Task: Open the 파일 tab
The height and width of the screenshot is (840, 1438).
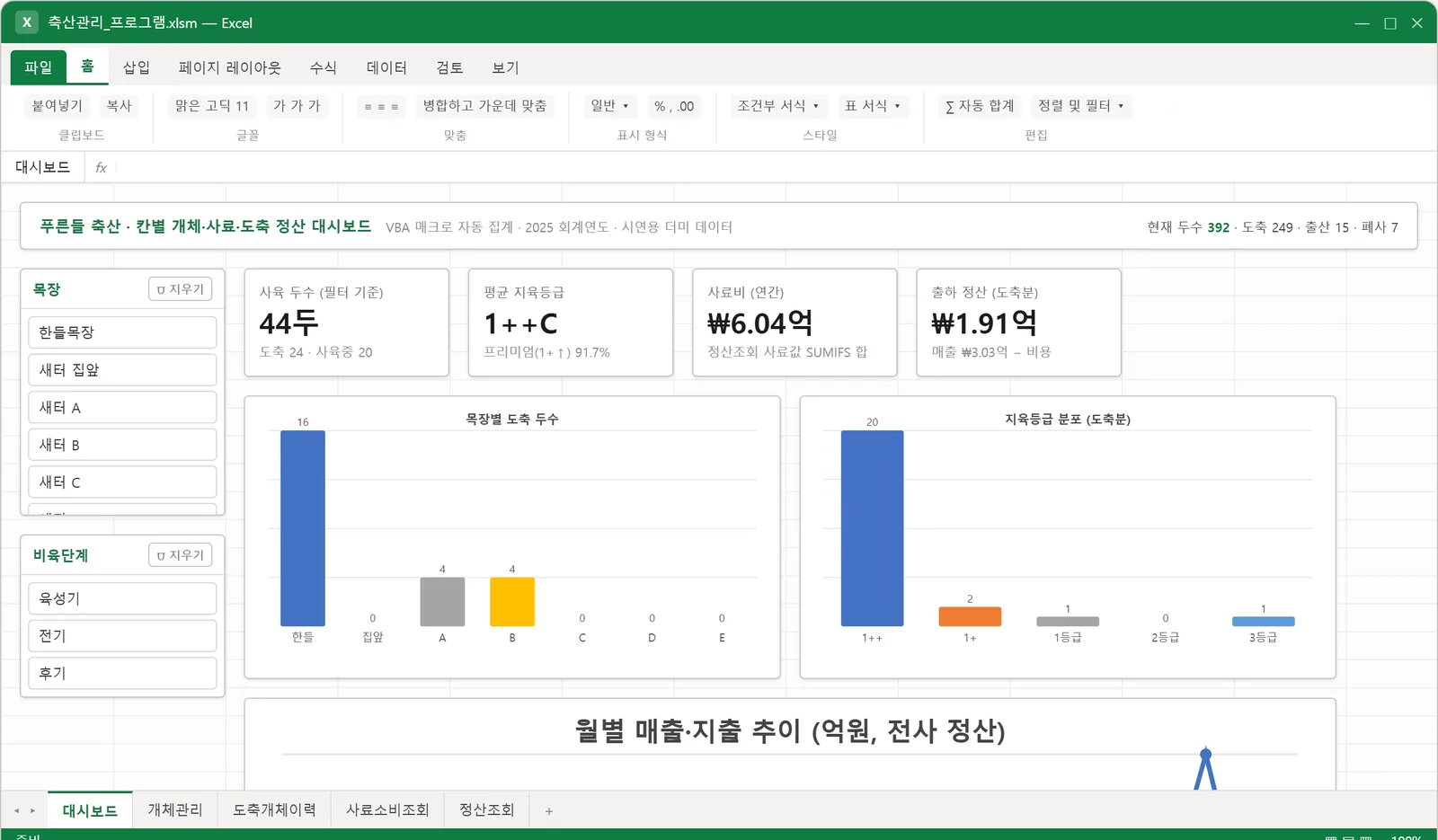Action: pyautogui.click(x=38, y=67)
